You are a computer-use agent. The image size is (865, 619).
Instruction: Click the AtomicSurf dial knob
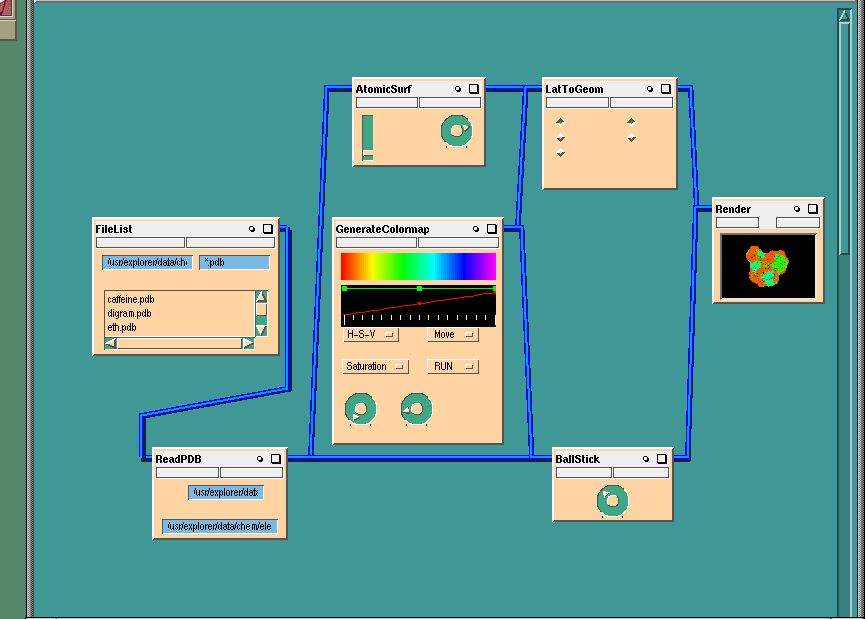pos(456,130)
